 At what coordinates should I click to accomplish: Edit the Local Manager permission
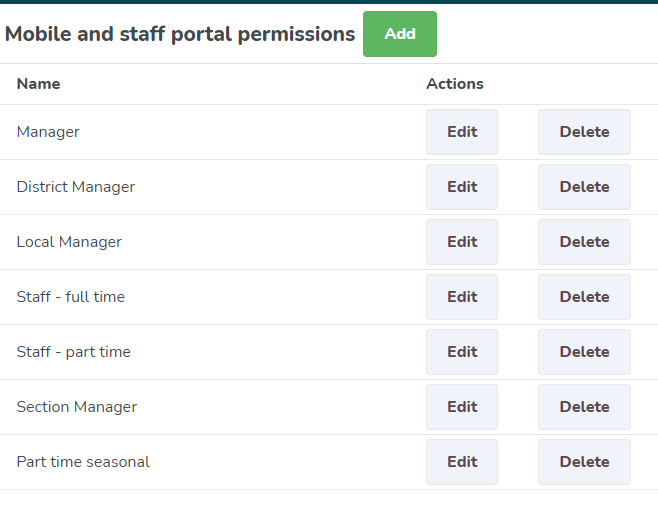click(462, 242)
